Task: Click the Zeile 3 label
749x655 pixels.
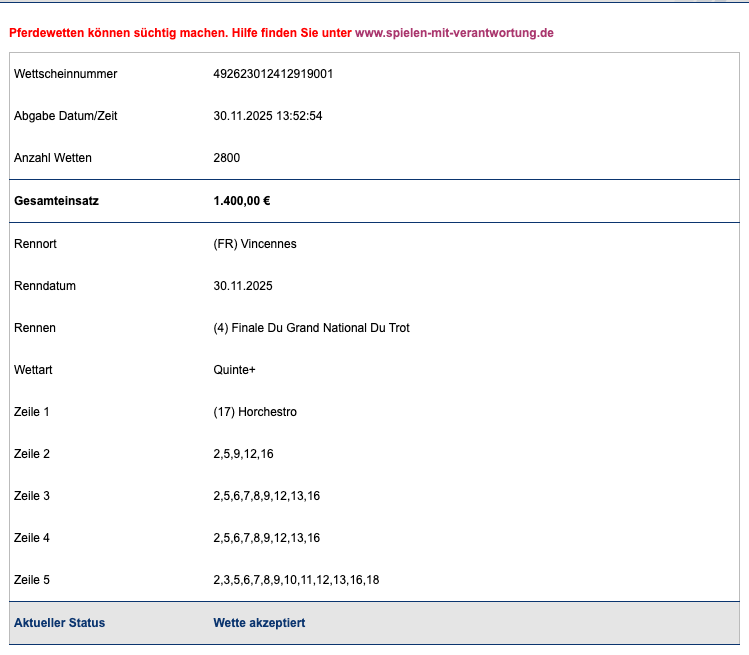Action: [x=32, y=496]
